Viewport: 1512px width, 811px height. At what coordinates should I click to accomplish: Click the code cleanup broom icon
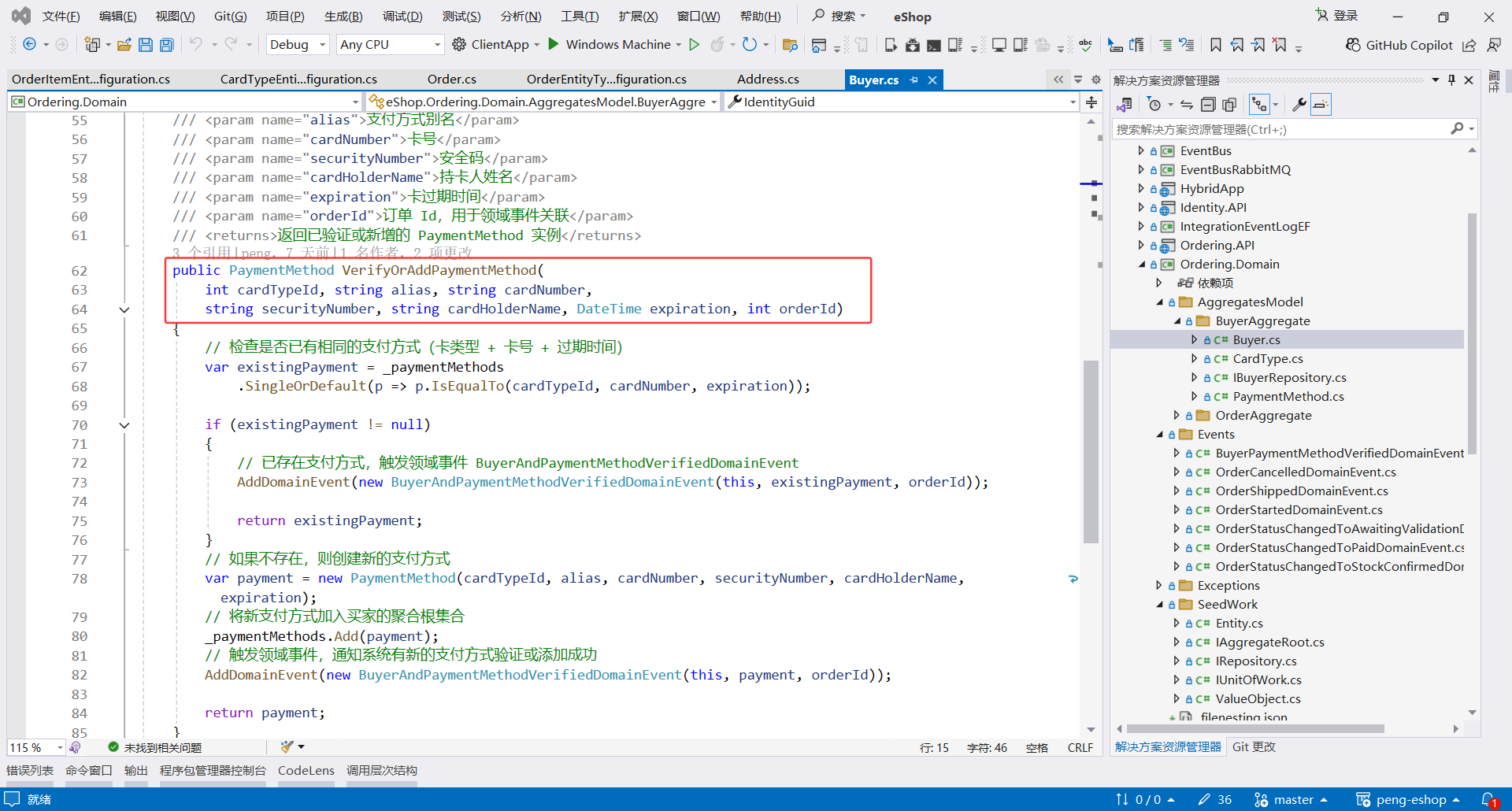point(287,747)
